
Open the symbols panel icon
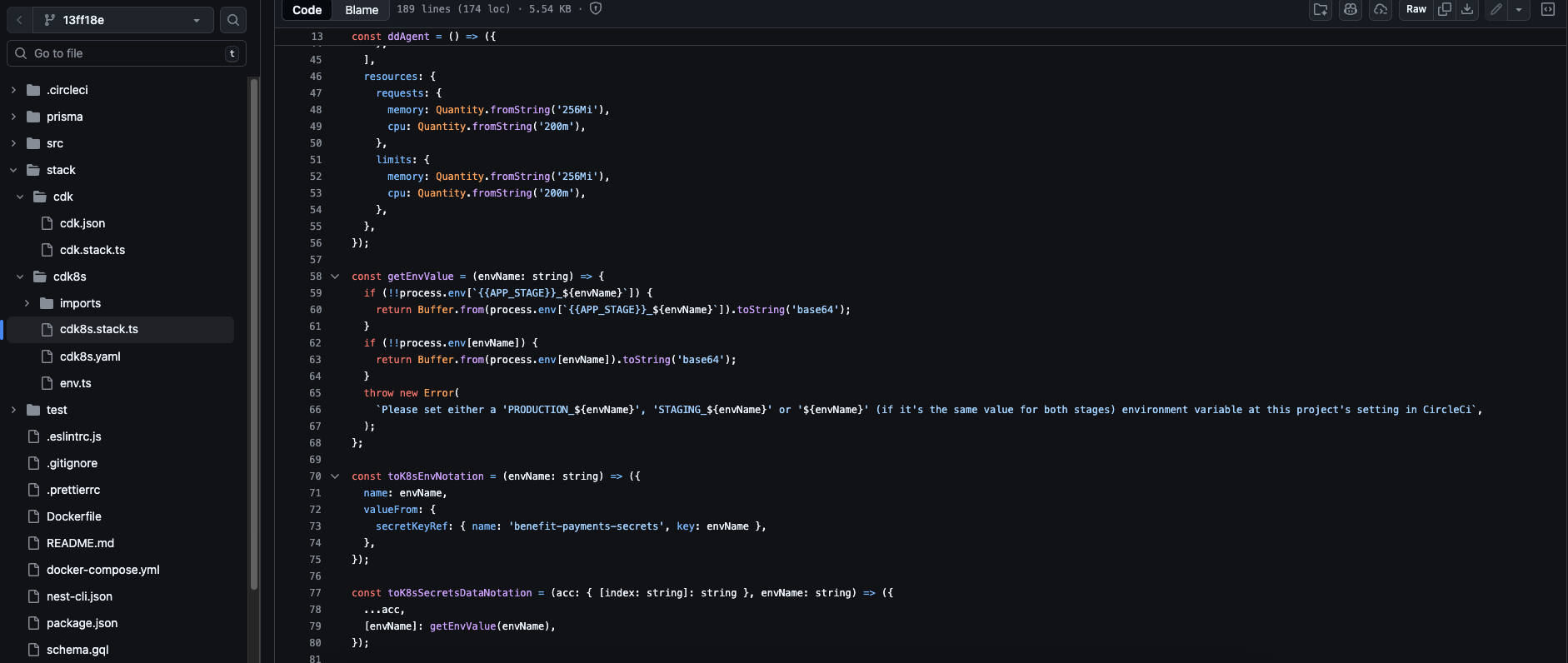[1548, 9]
